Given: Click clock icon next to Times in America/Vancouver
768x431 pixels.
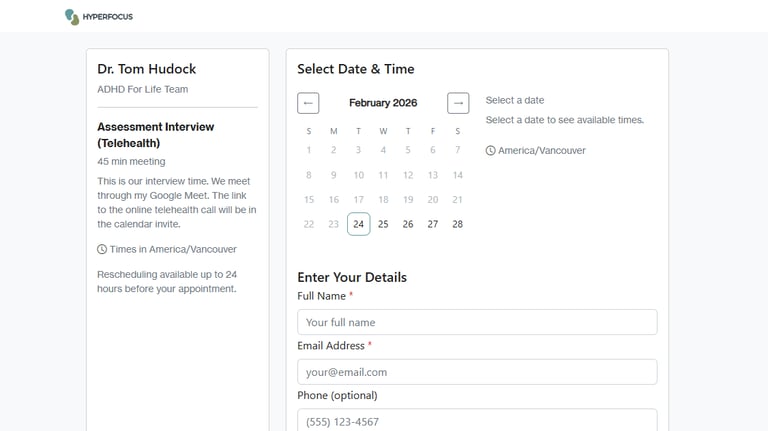Looking at the screenshot, I should (102, 249).
